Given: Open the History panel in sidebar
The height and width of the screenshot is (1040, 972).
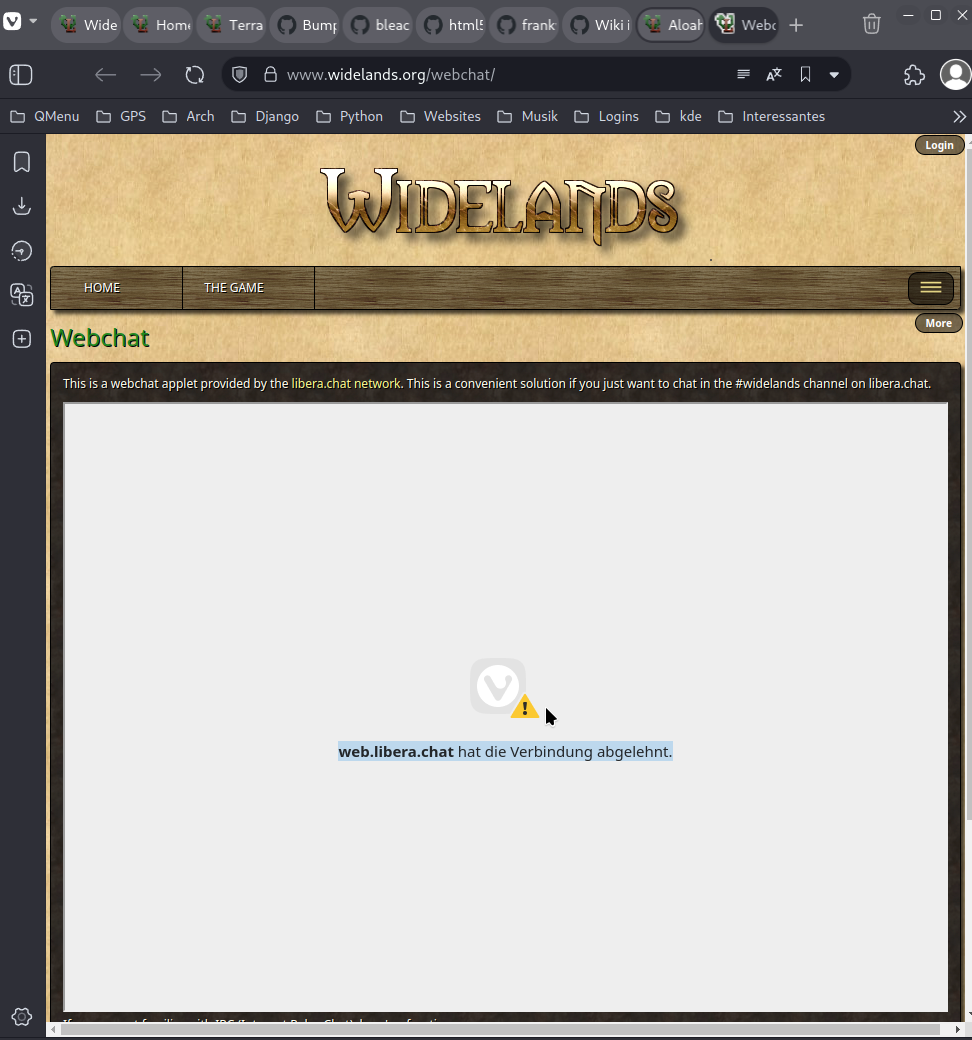Looking at the screenshot, I should [22, 251].
